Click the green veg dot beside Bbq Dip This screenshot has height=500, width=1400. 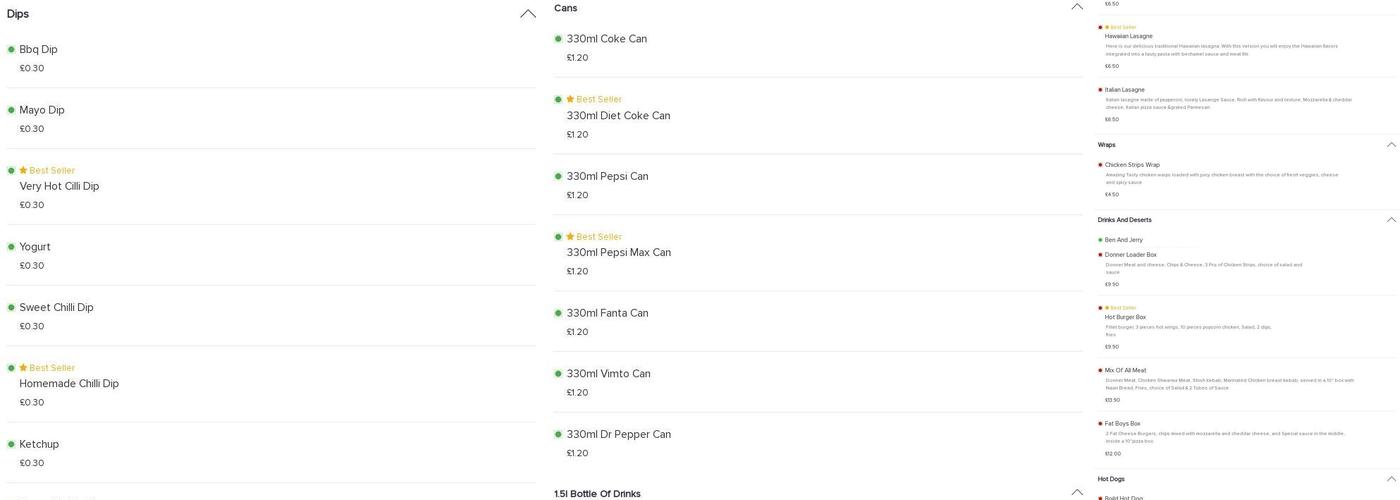[x=11, y=49]
